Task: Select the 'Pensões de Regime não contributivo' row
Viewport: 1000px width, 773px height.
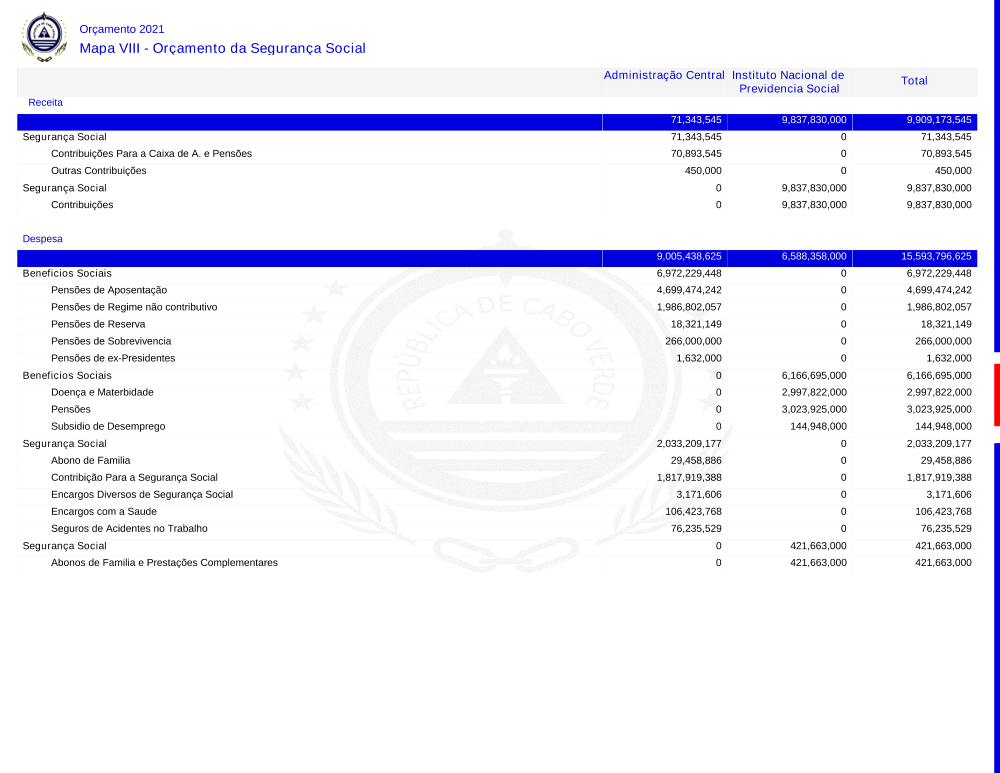Action: (134, 307)
